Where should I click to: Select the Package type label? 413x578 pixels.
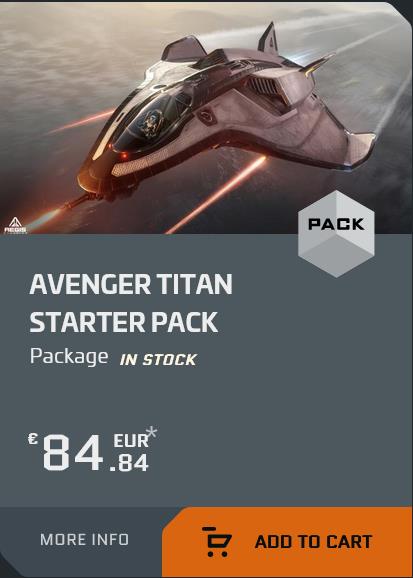69,357
